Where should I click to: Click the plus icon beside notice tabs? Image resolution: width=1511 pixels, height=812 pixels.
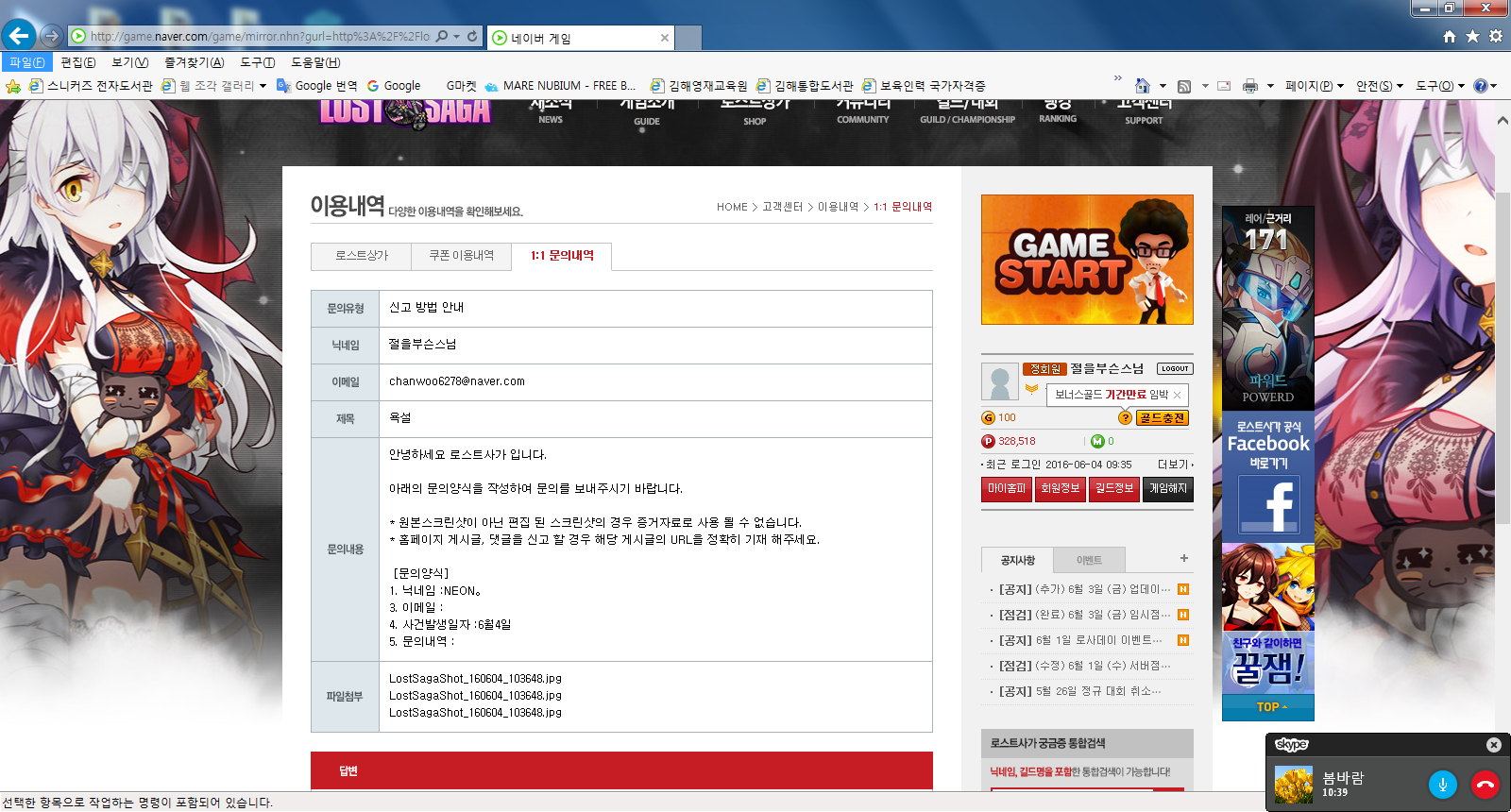coord(1184,558)
